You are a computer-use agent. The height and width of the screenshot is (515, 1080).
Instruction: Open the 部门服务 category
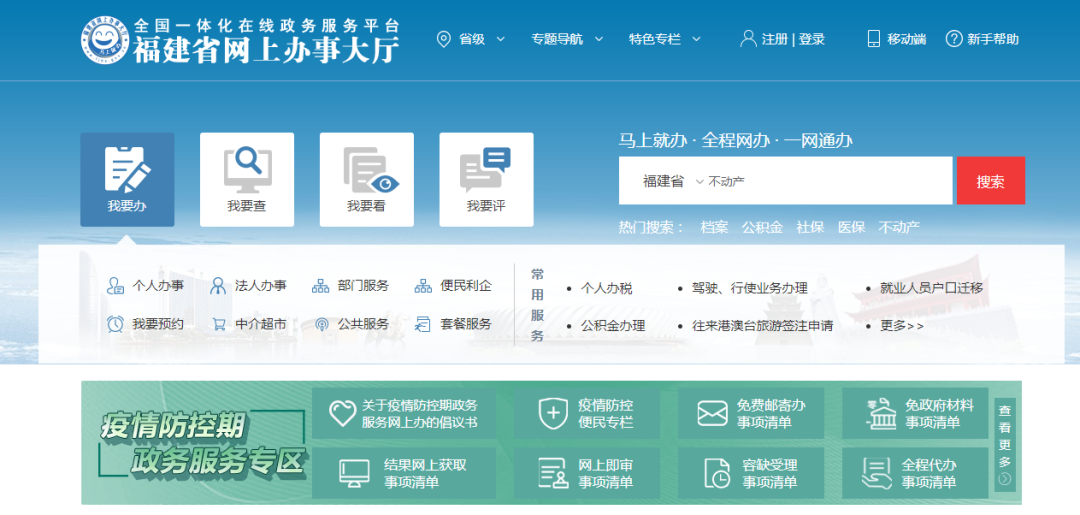[x=363, y=286]
